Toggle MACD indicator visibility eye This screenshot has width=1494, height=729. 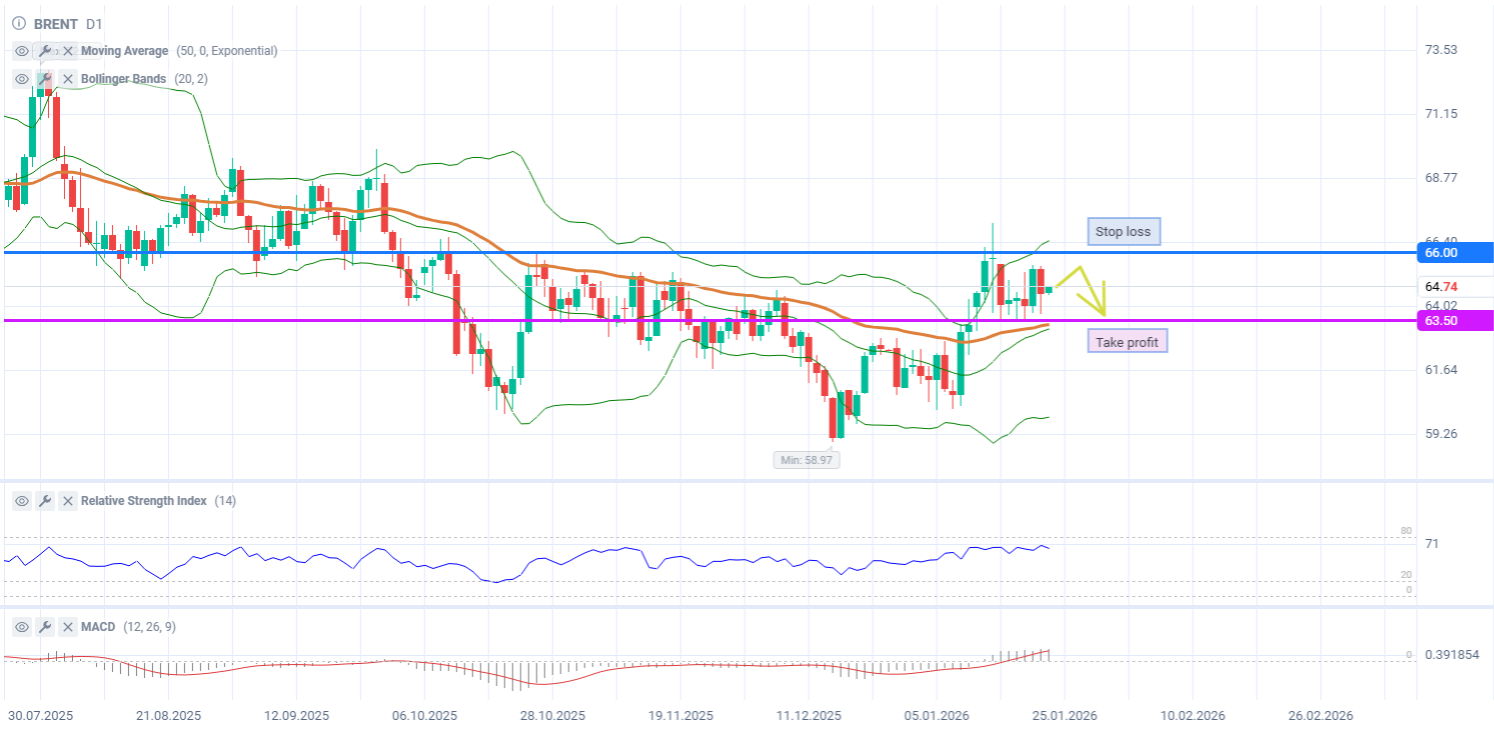click(x=22, y=627)
